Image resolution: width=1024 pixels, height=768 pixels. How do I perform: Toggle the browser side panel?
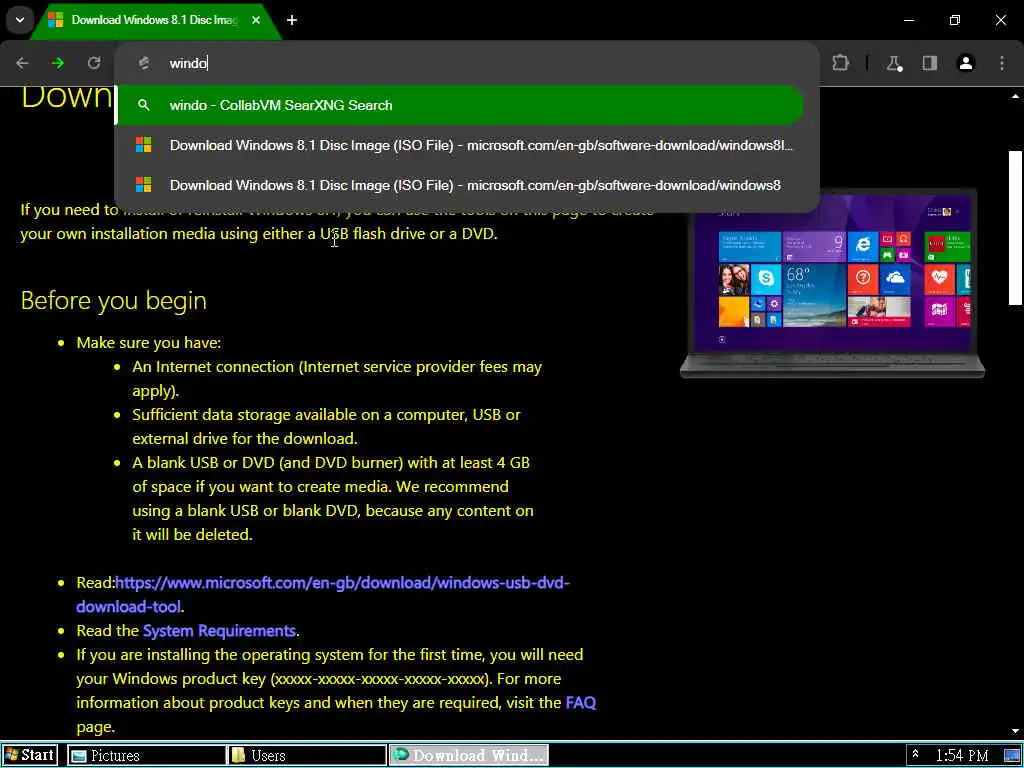tap(930, 63)
